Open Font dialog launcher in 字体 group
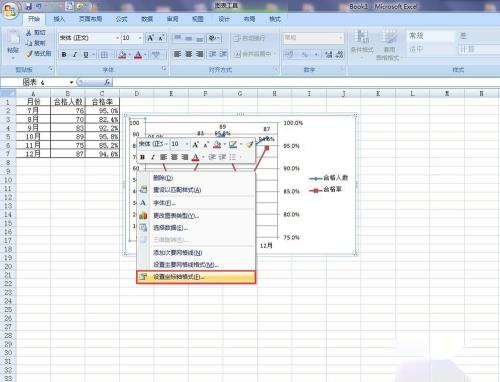Screen dimensions: 500x382 tap(164, 68)
